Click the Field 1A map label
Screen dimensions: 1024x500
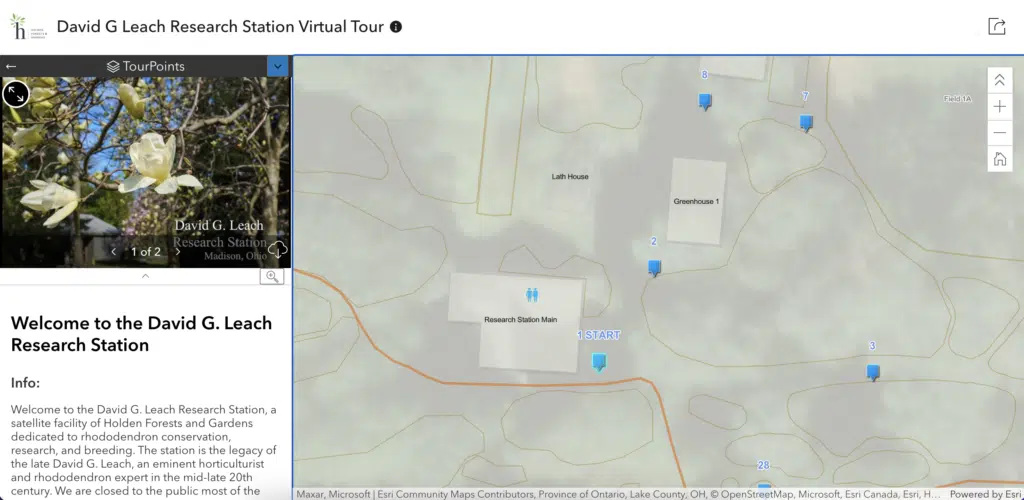click(957, 99)
